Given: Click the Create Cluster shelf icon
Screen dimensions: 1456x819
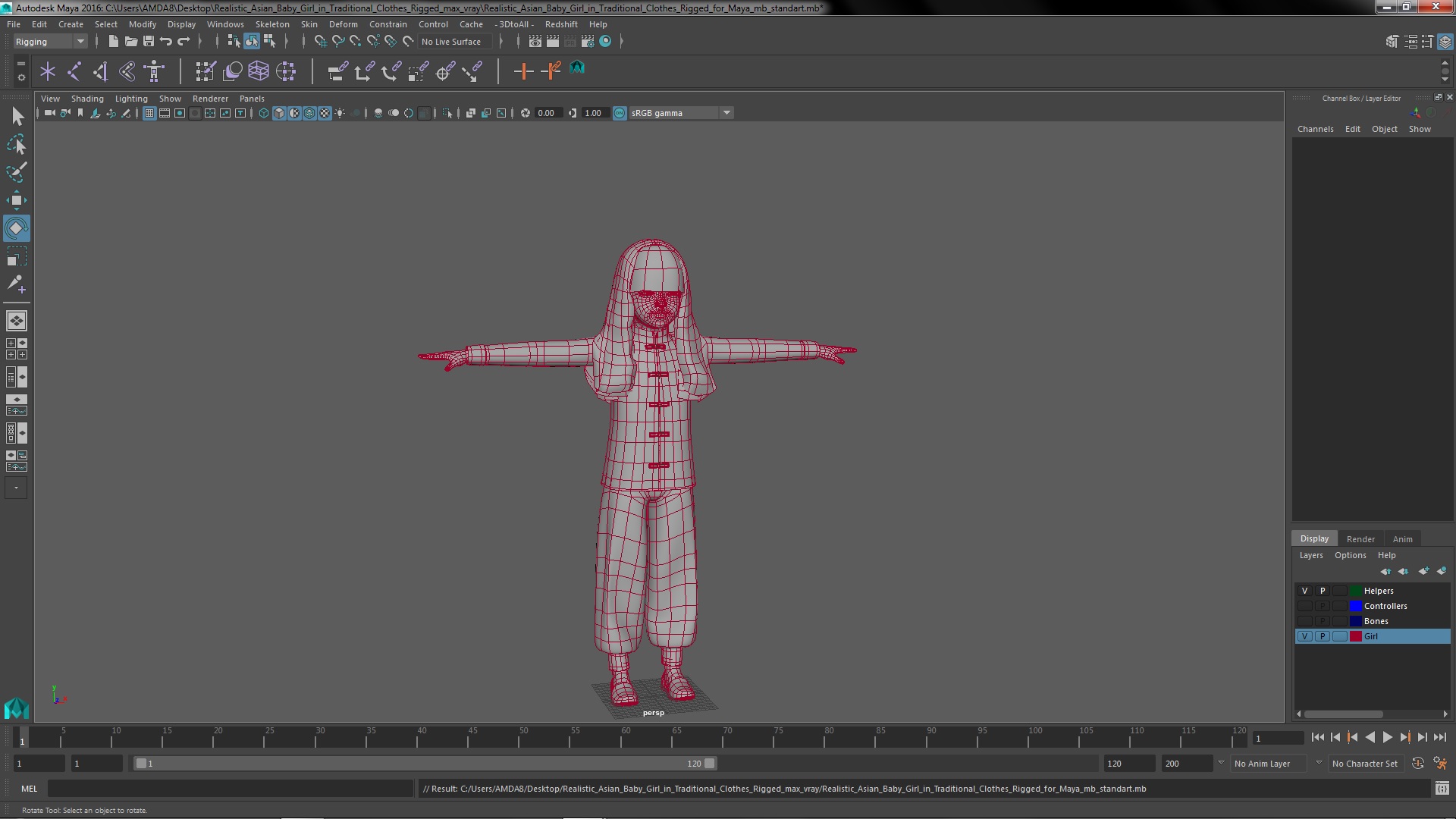Looking at the screenshot, I should [286, 71].
